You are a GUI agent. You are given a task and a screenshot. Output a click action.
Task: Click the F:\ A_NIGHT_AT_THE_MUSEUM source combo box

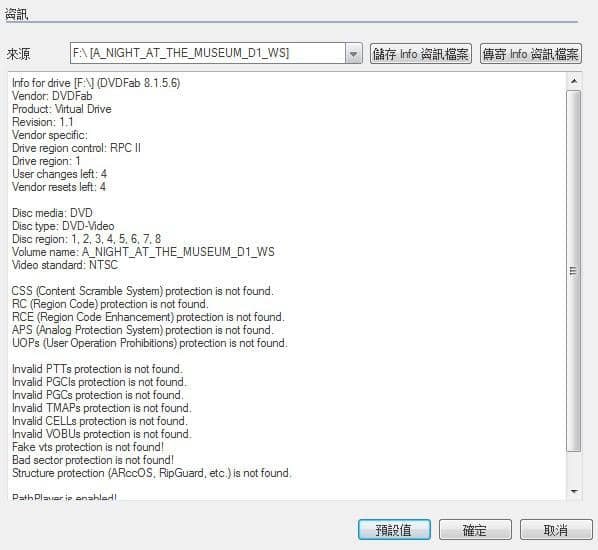coord(215,53)
